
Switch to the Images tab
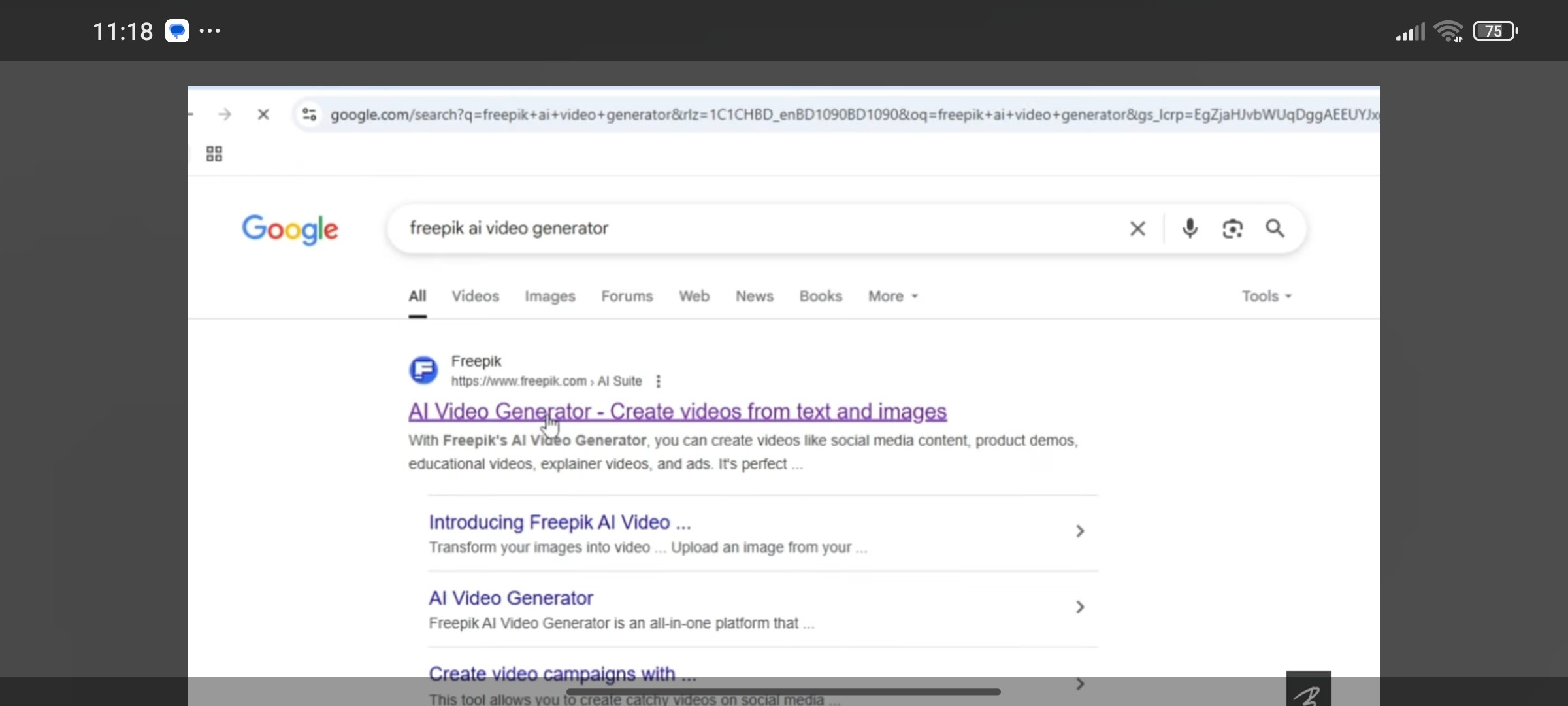pos(550,296)
